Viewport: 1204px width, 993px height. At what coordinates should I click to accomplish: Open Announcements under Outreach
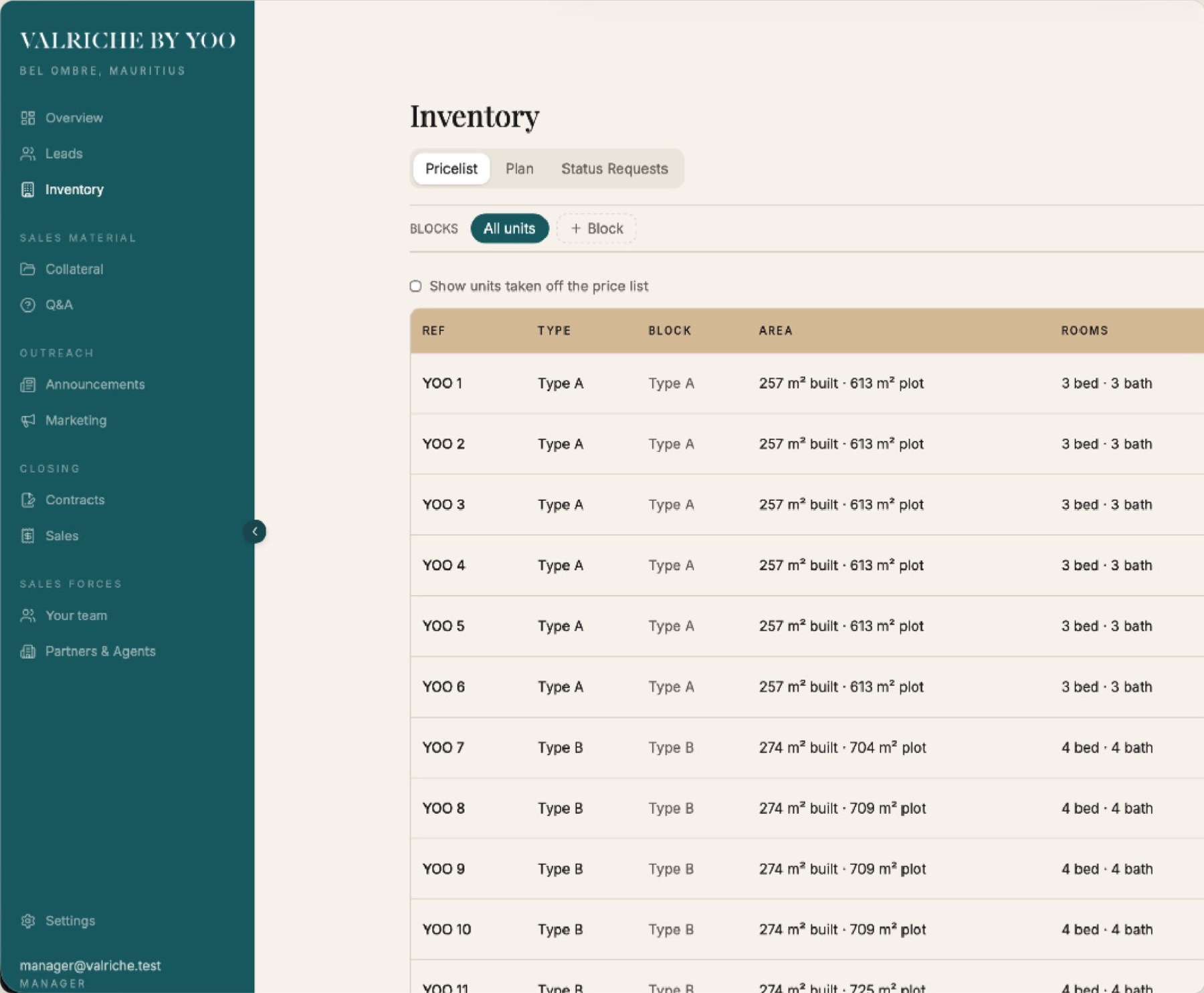(x=95, y=384)
